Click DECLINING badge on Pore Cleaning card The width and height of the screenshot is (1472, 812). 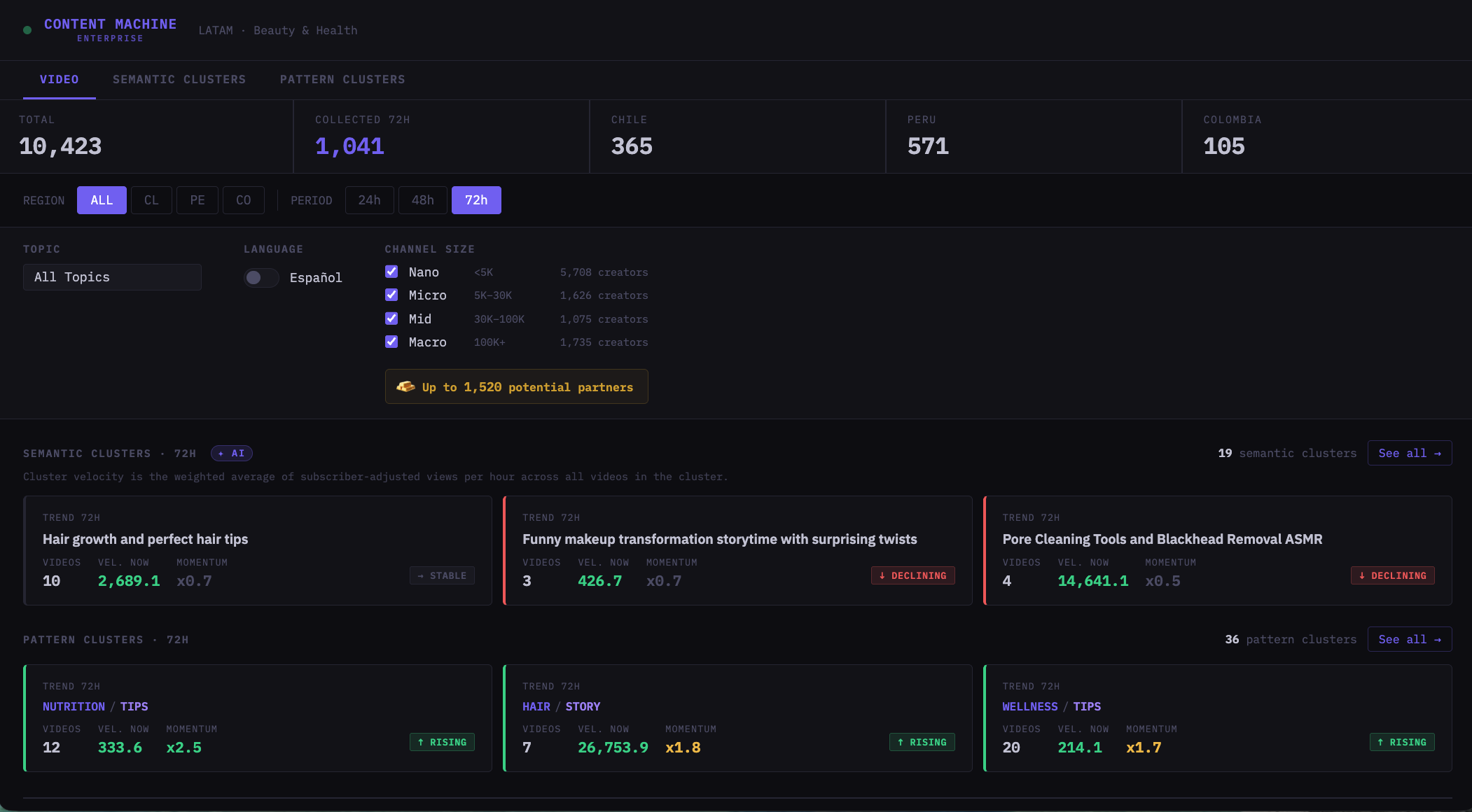pos(1392,575)
